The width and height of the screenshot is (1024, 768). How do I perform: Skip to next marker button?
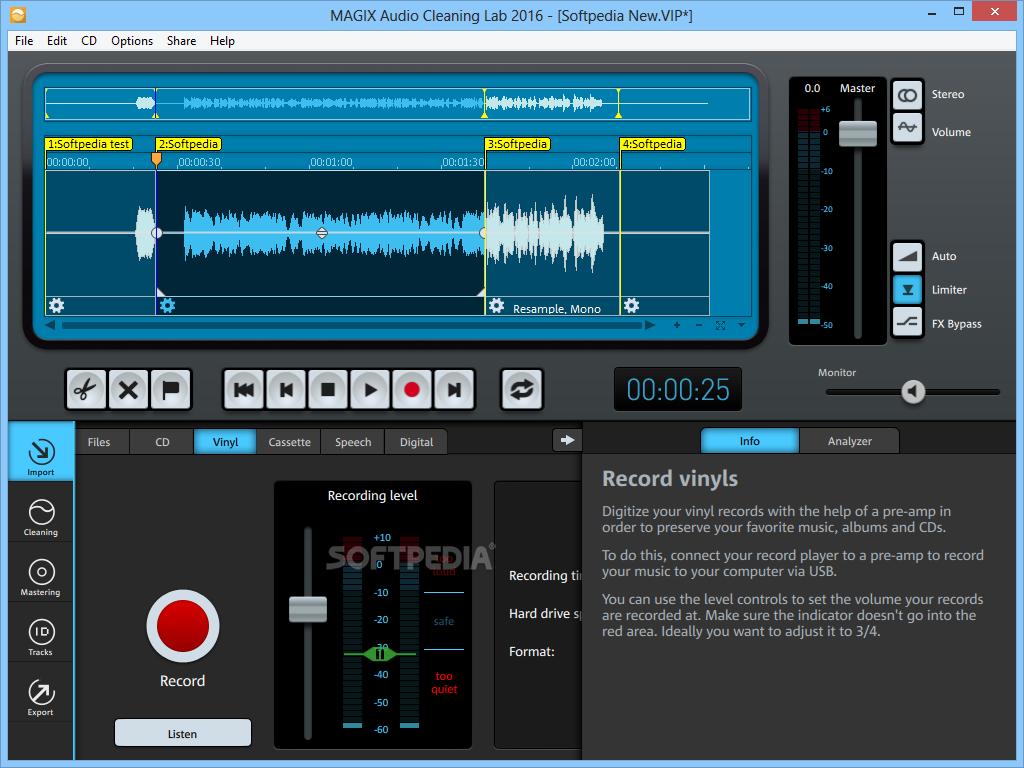(454, 390)
